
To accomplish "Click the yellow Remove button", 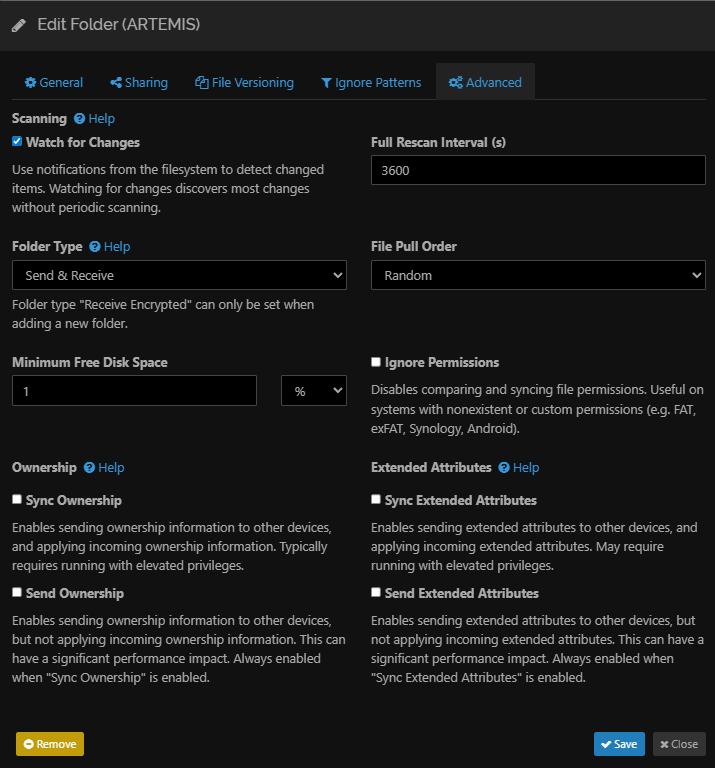I will (x=50, y=744).
